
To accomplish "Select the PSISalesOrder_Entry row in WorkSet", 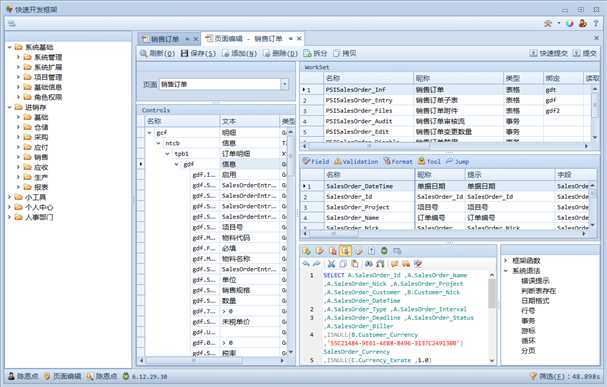I will tap(446, 100).
